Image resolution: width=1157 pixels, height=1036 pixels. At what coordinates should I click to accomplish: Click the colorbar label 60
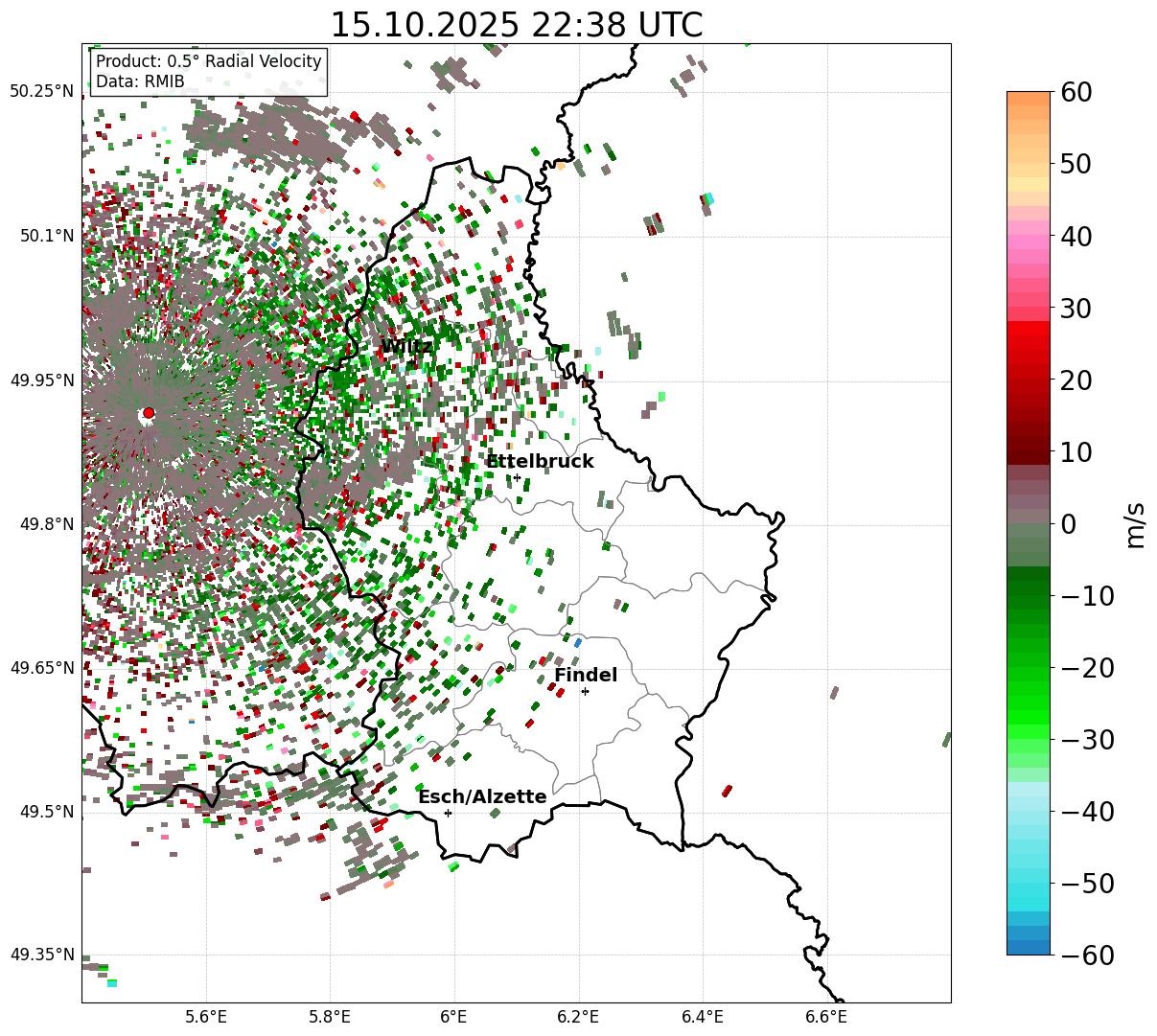pyautogui.click(x=1076, y=93)
